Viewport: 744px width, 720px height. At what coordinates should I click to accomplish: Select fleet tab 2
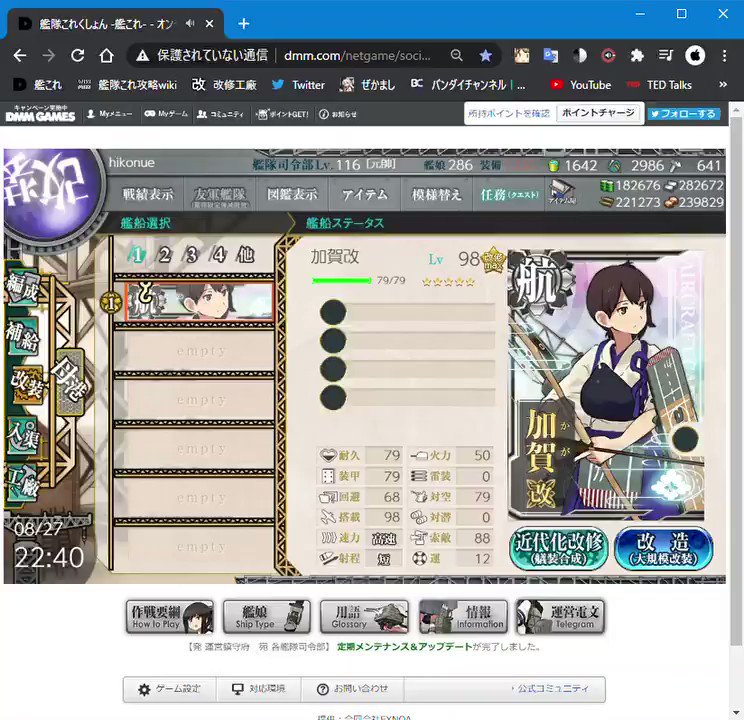click(164, 255)
